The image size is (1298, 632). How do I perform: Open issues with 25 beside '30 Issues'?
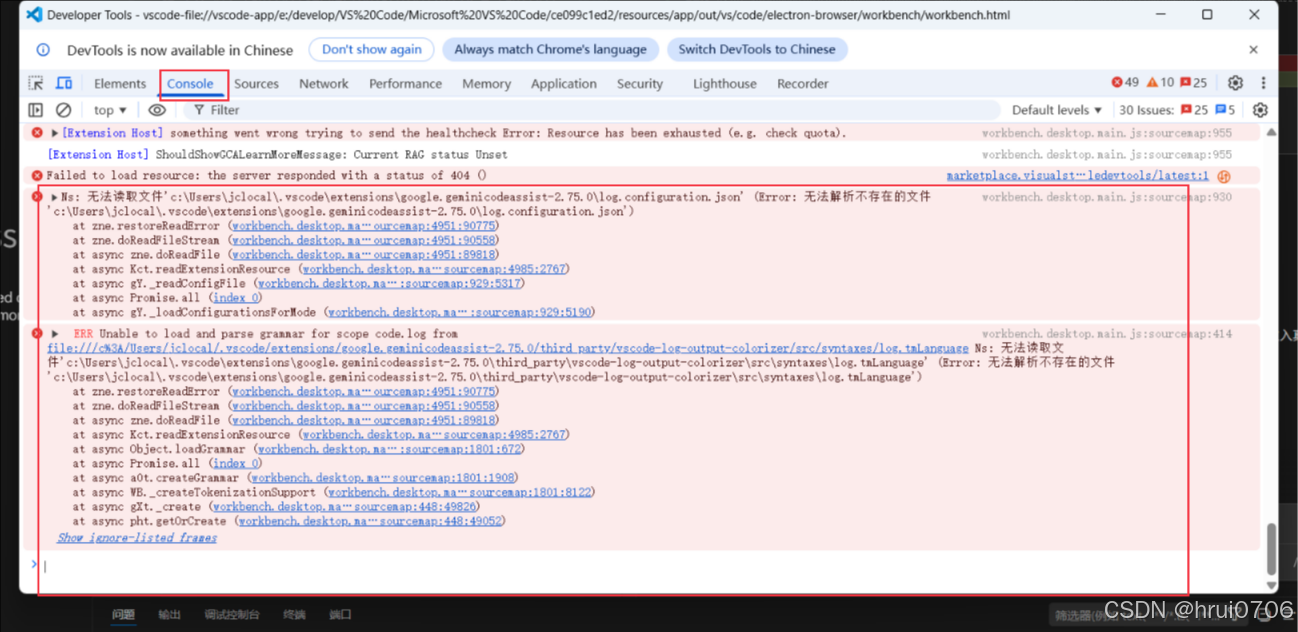click(1194, 110)
